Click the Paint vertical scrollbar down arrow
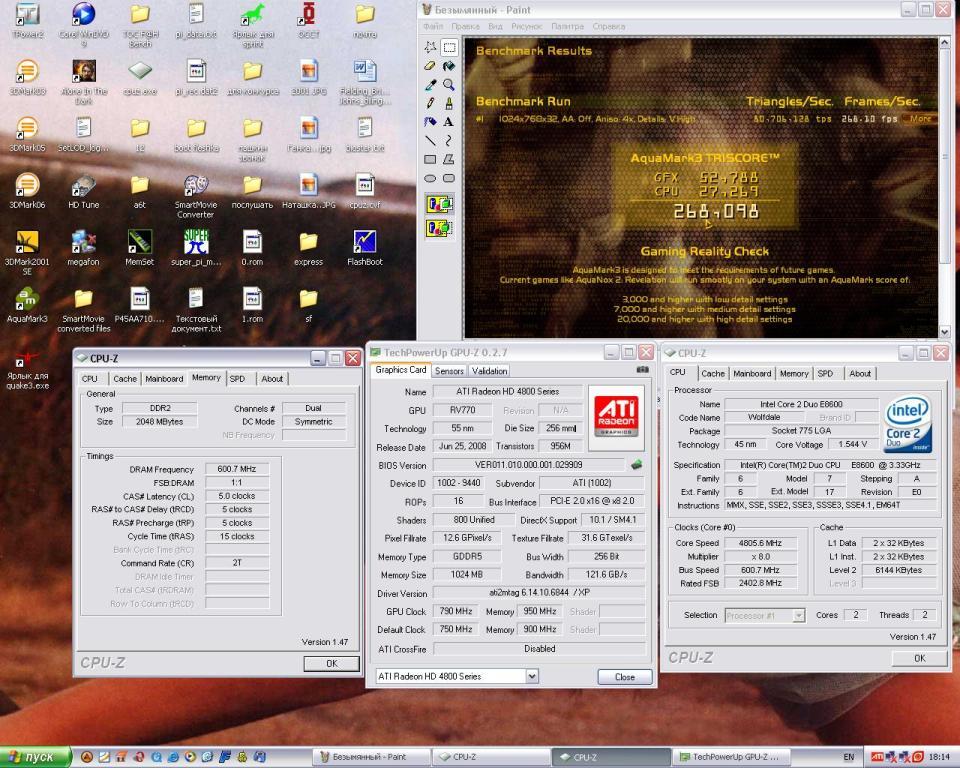 (x=945, y=331)
